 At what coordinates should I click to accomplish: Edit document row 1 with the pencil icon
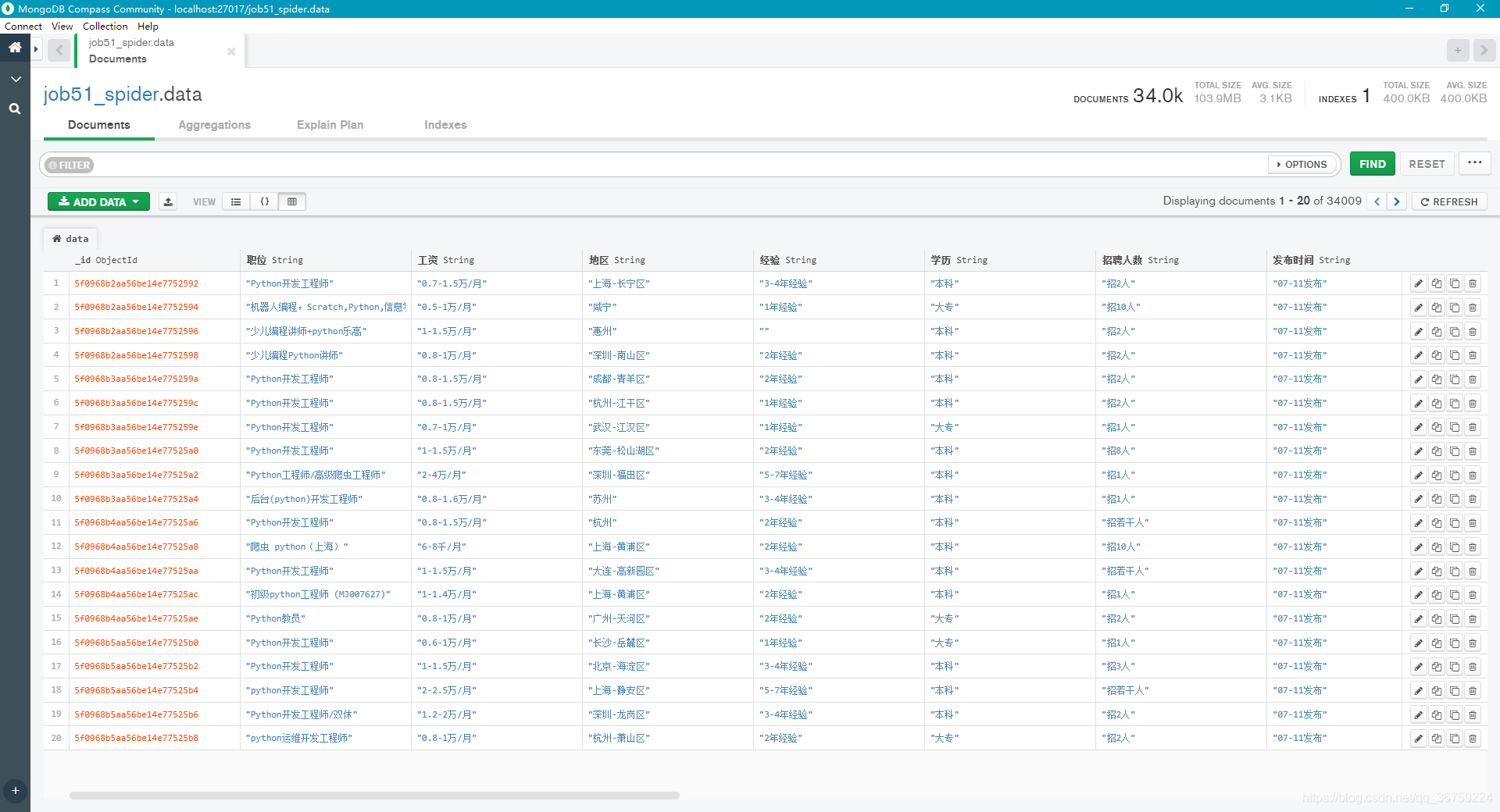tap(1419, 283)
